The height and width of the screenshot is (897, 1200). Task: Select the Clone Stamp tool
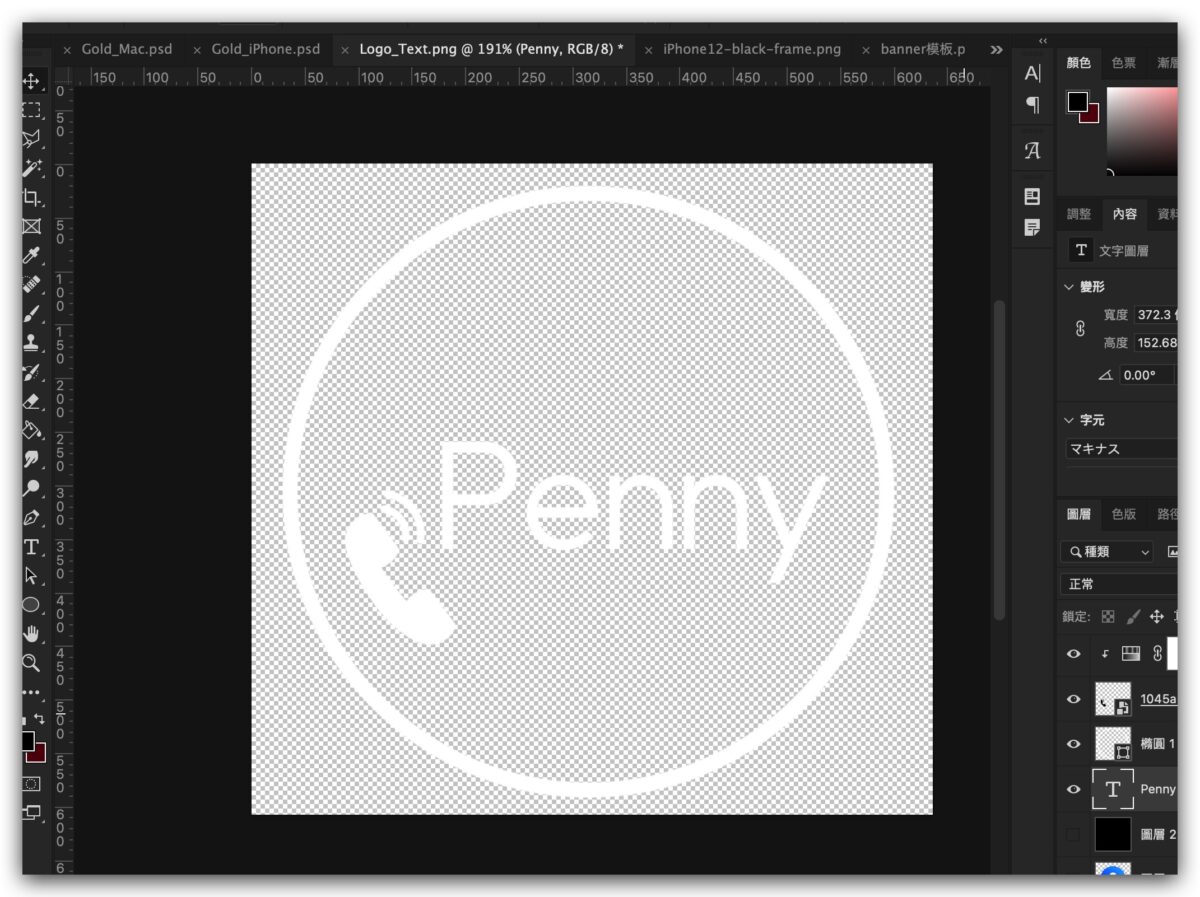click(31, 342)
